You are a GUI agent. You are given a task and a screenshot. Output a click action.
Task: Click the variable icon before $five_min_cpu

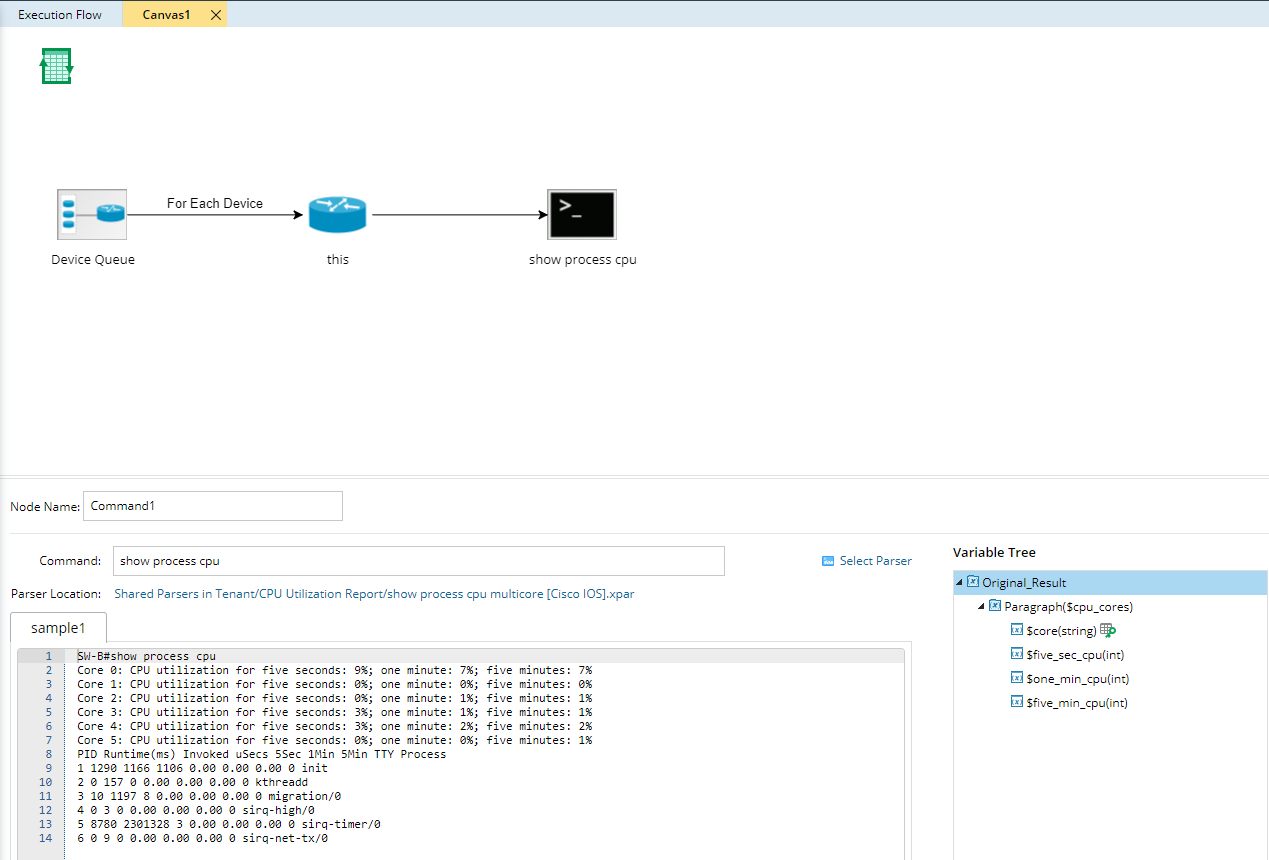[x=1017, y=702]
